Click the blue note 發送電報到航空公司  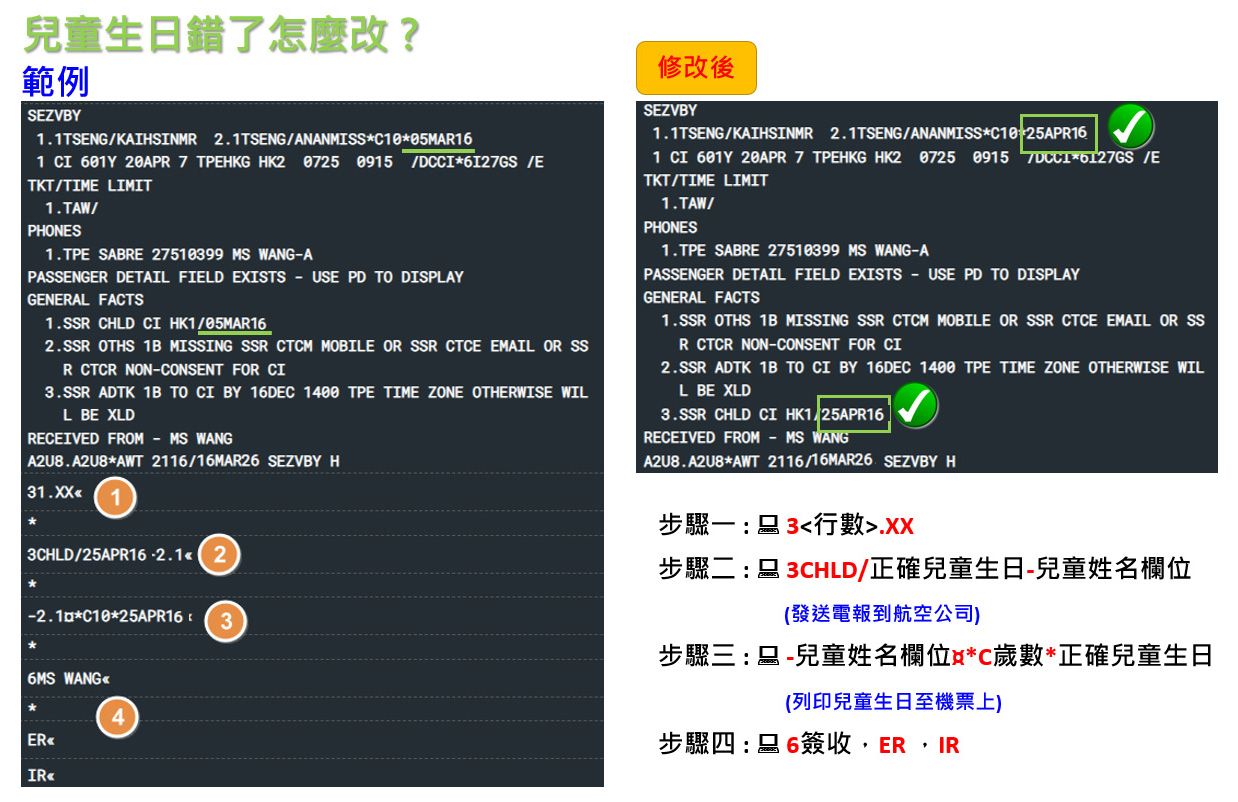click(x=882, y=613)
